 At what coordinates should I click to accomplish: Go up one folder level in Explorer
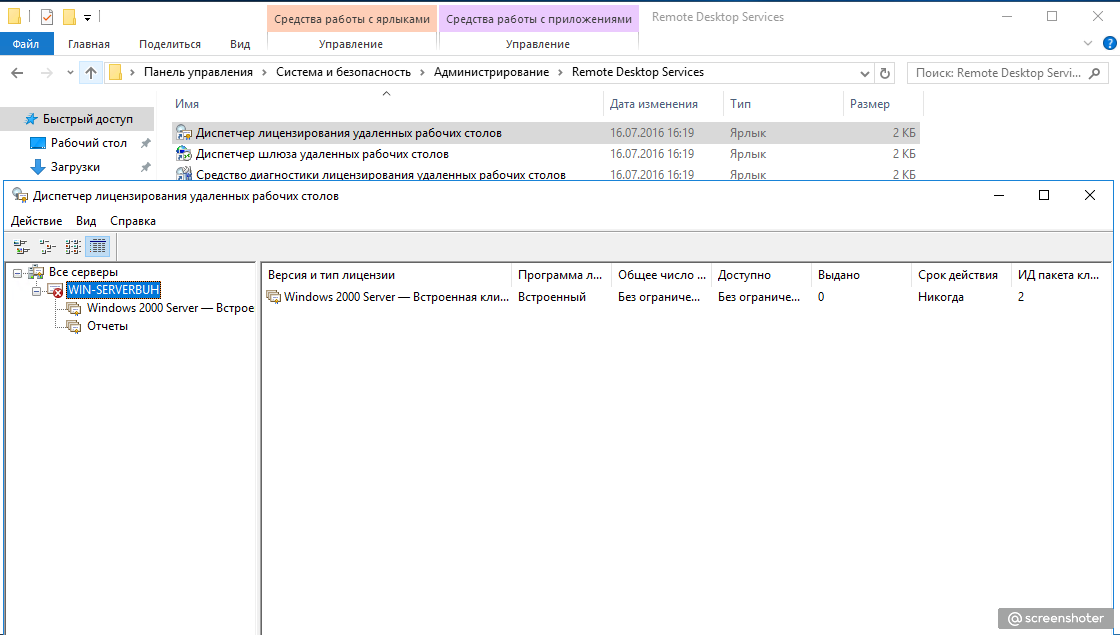pos(91,72)
